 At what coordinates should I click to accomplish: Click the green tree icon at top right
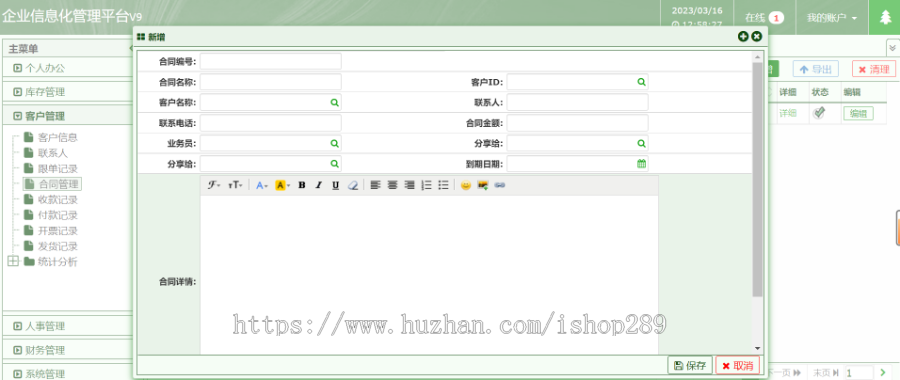[x=885, y=18]
